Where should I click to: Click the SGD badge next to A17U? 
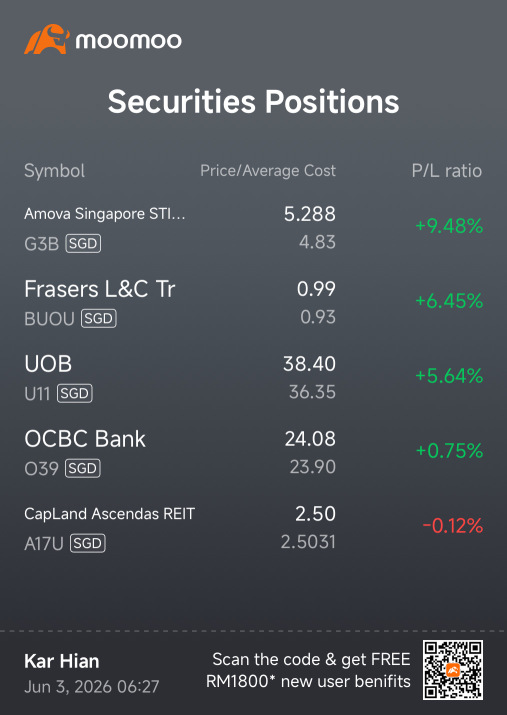pos(88,543)
